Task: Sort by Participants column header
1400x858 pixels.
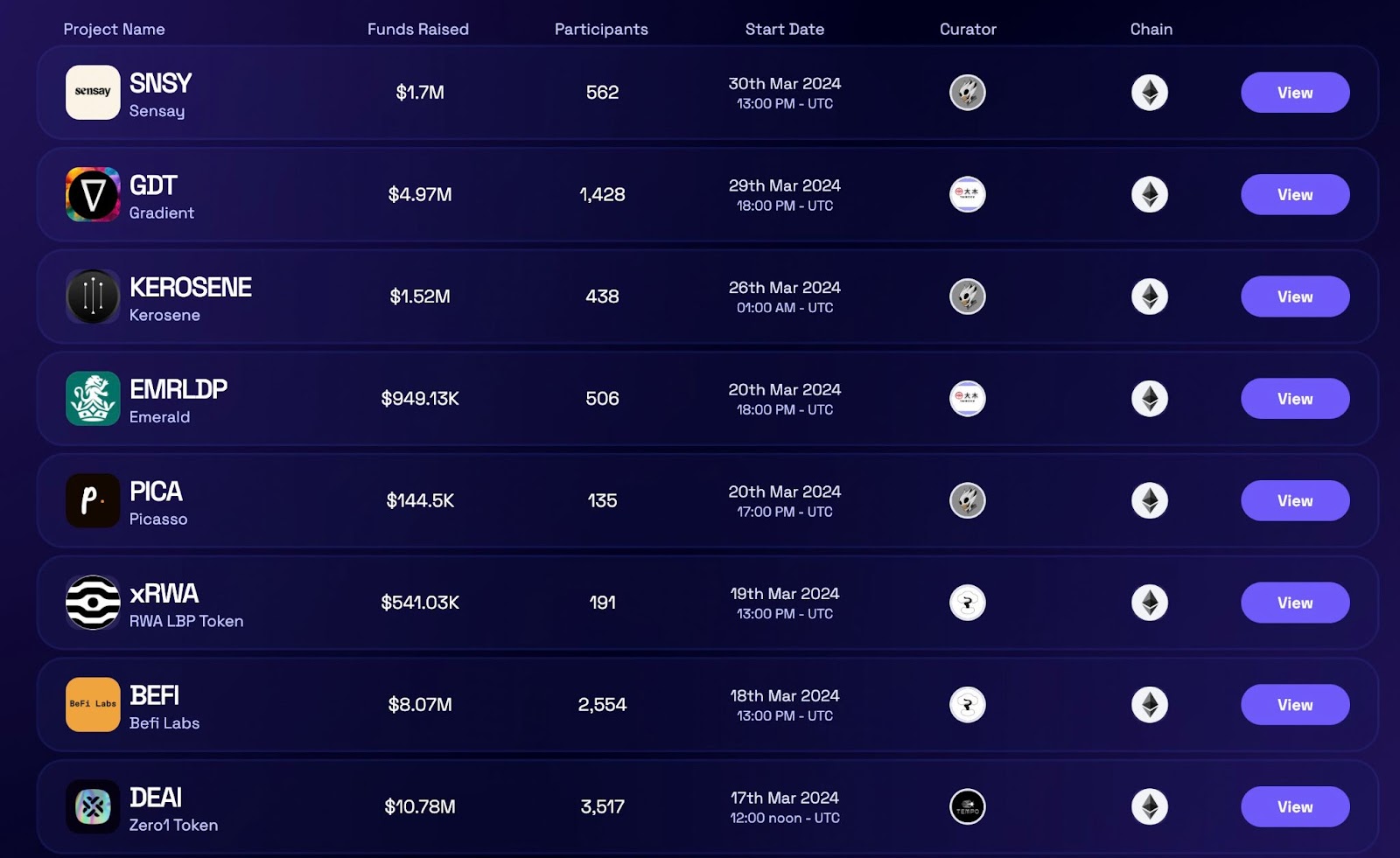Action: (x=601, y=29)
